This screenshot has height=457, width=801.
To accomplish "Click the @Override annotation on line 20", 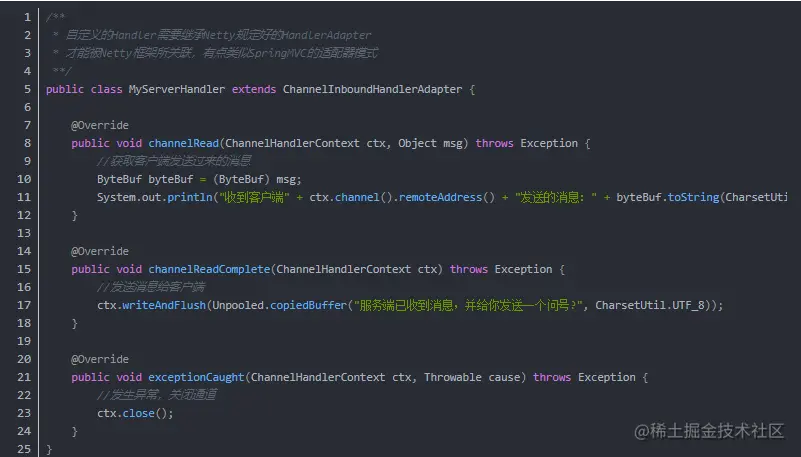I will tap(100, 359).
